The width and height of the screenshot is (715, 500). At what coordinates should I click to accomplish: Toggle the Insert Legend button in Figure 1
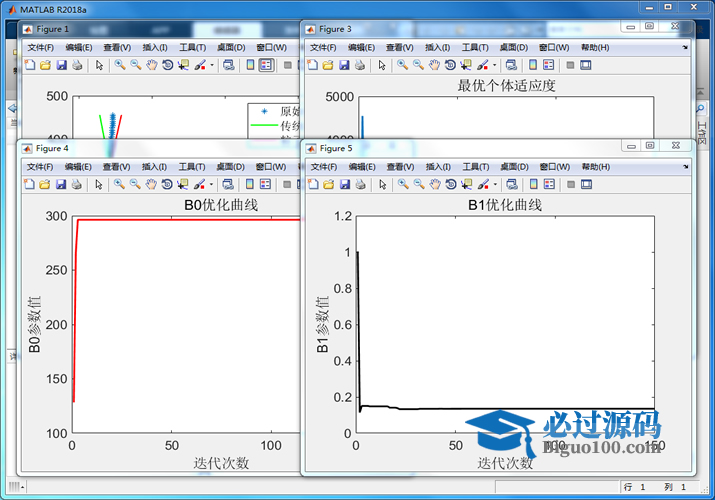click(265, 65)
